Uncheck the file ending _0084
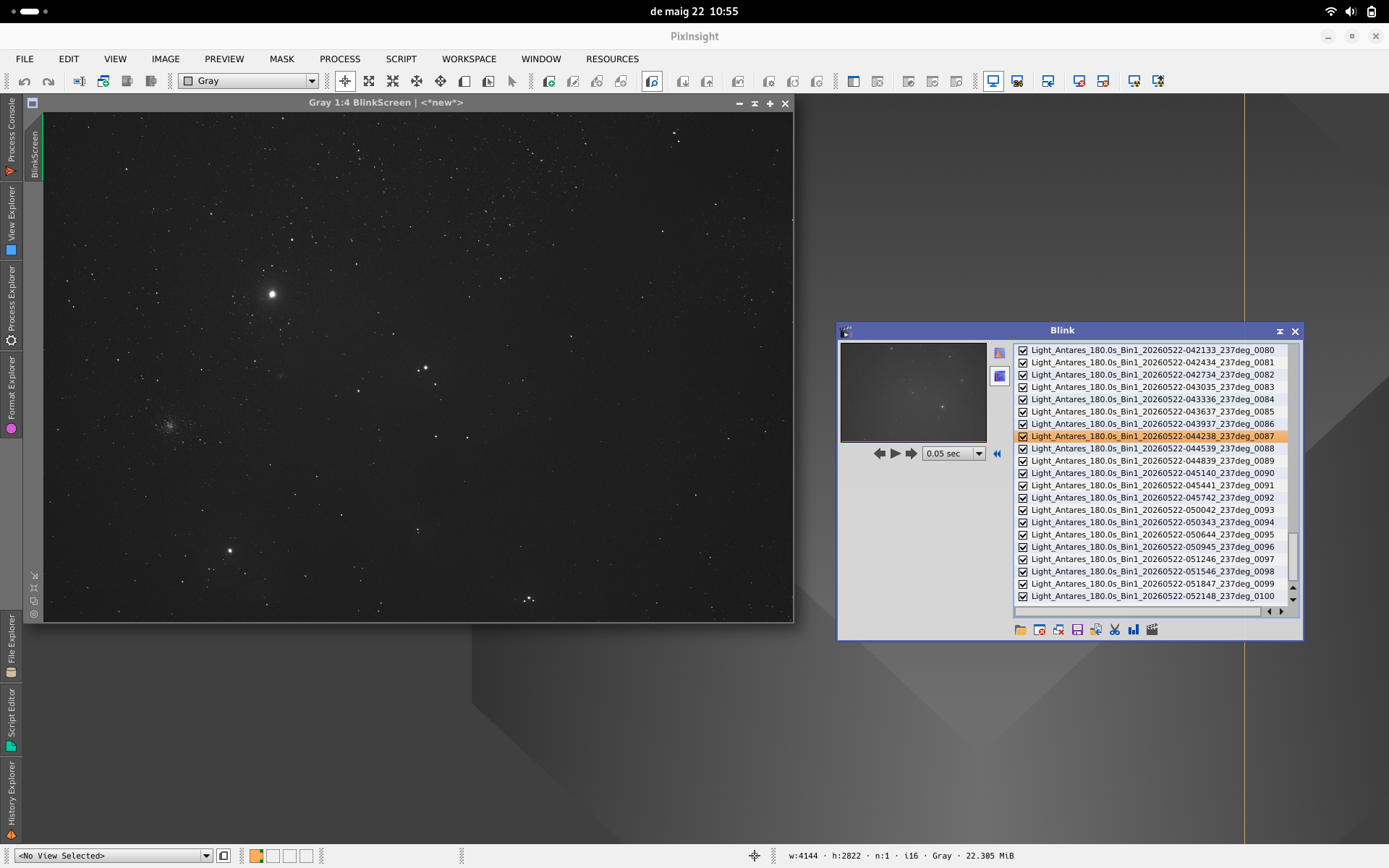This screenshot has height=868, width=1389. tap(1023, 400)
